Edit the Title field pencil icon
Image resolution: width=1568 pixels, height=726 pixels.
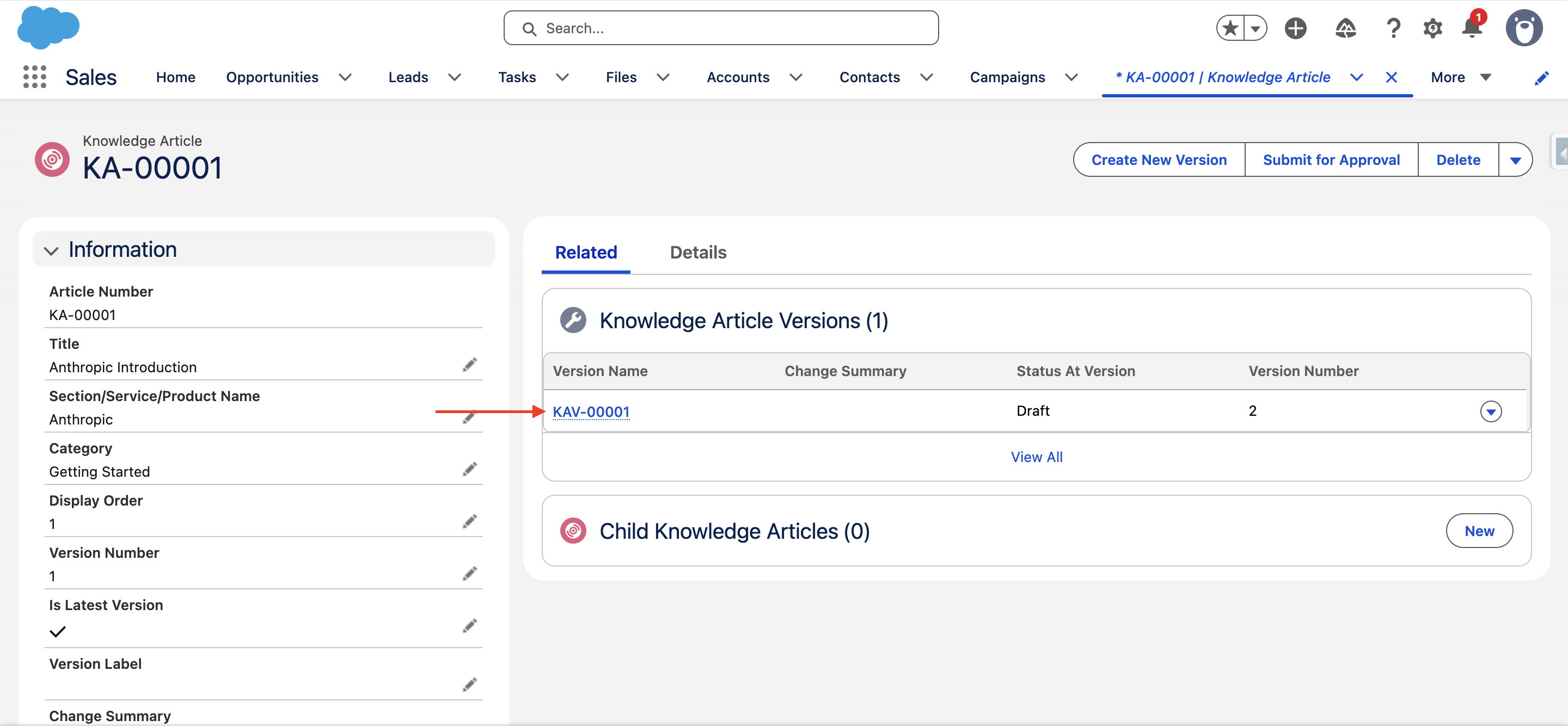pos(469,365)
